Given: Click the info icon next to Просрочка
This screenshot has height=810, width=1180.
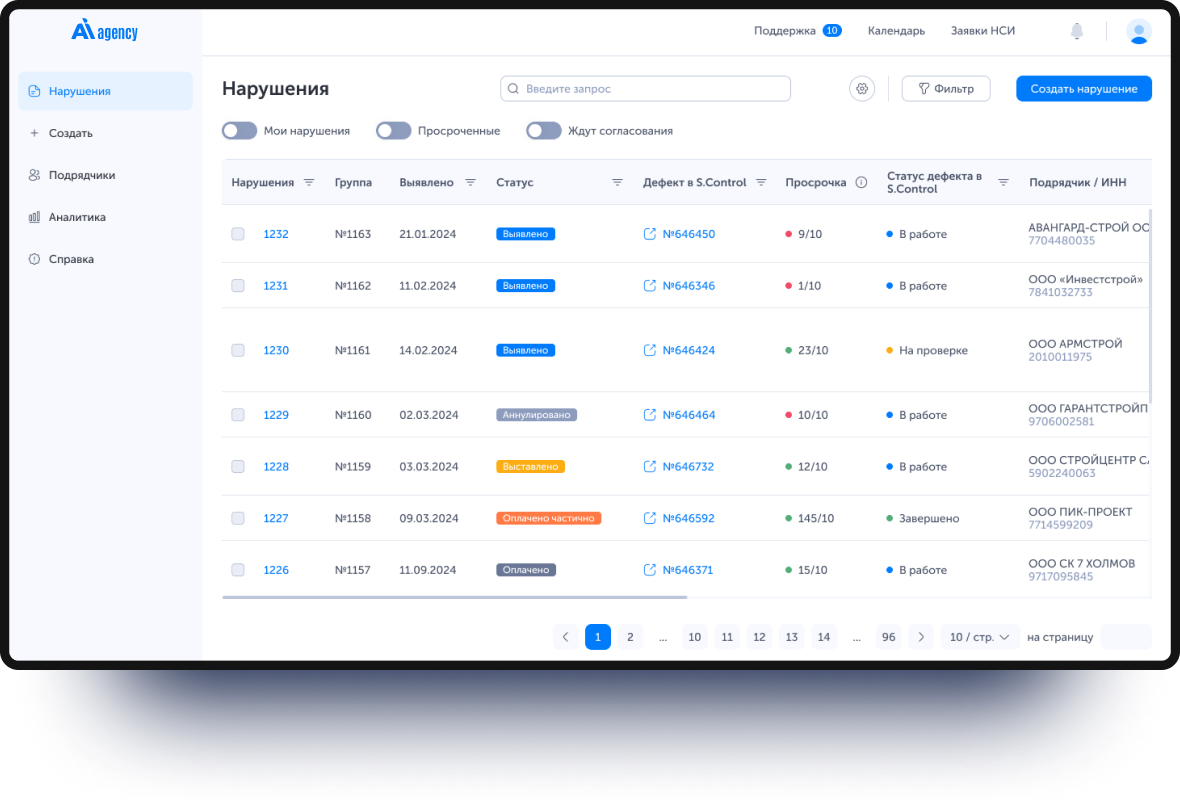Looking at the screenshot, I should click(861, 183).
